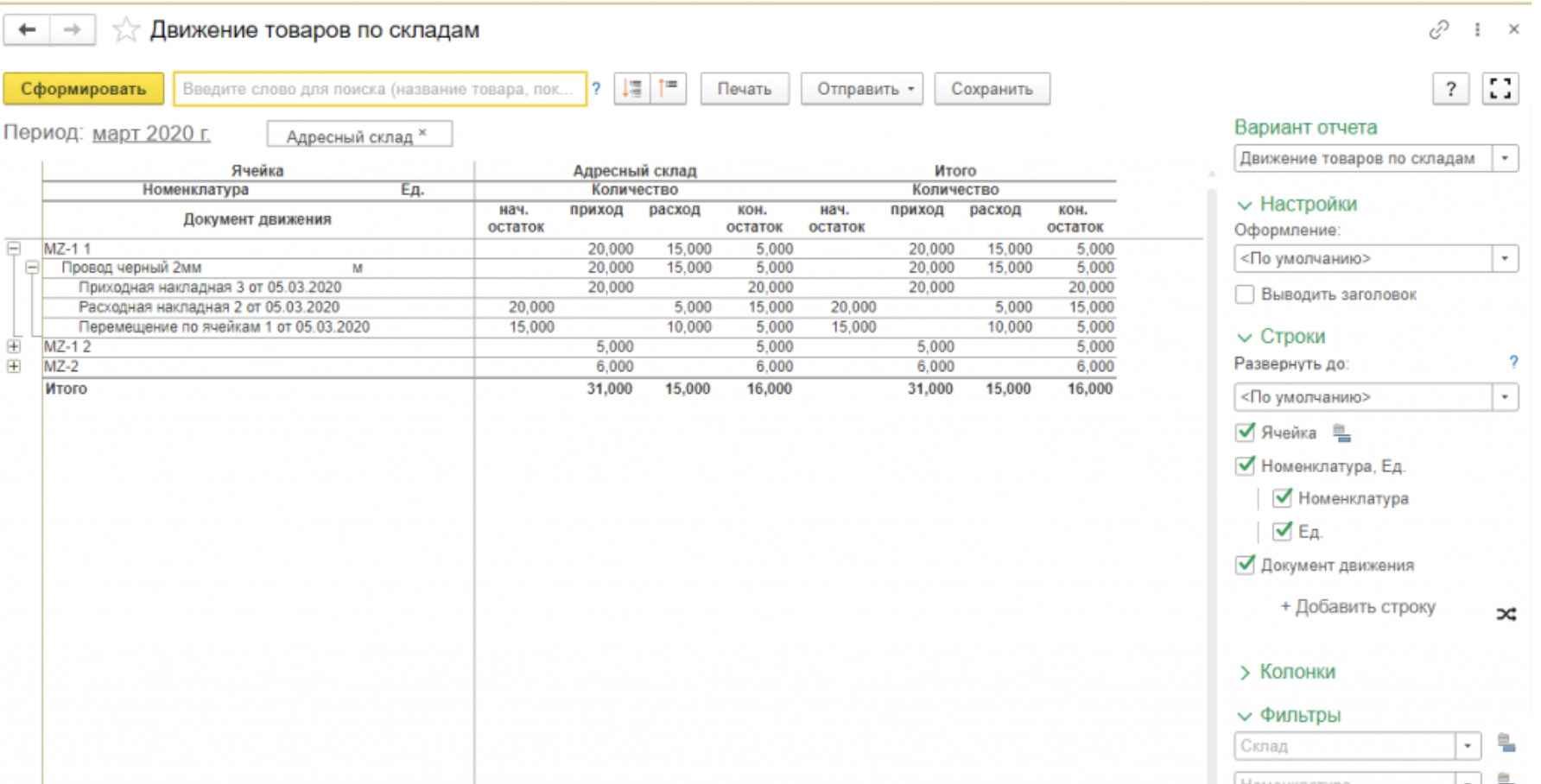This screenshot has width=1541, height=784.
Task: Add report to favorites with star icon
Action: click(126, 30)
